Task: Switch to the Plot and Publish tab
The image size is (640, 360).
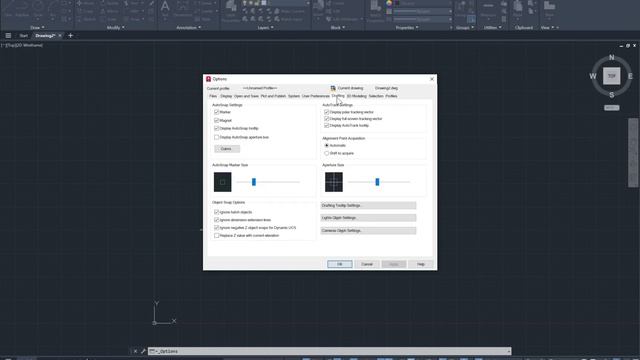Action: pos(273,96)
